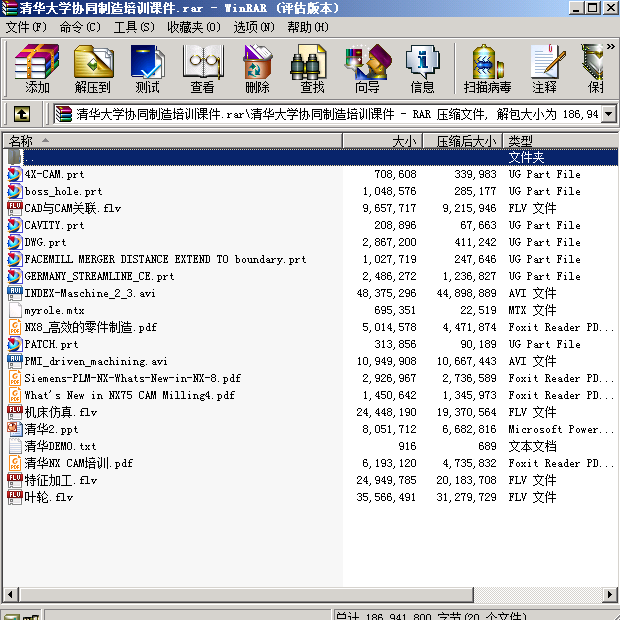Select boss_hole.prt file
The height and width of the screenshot is (620, 620).
[x=63, y=191]
